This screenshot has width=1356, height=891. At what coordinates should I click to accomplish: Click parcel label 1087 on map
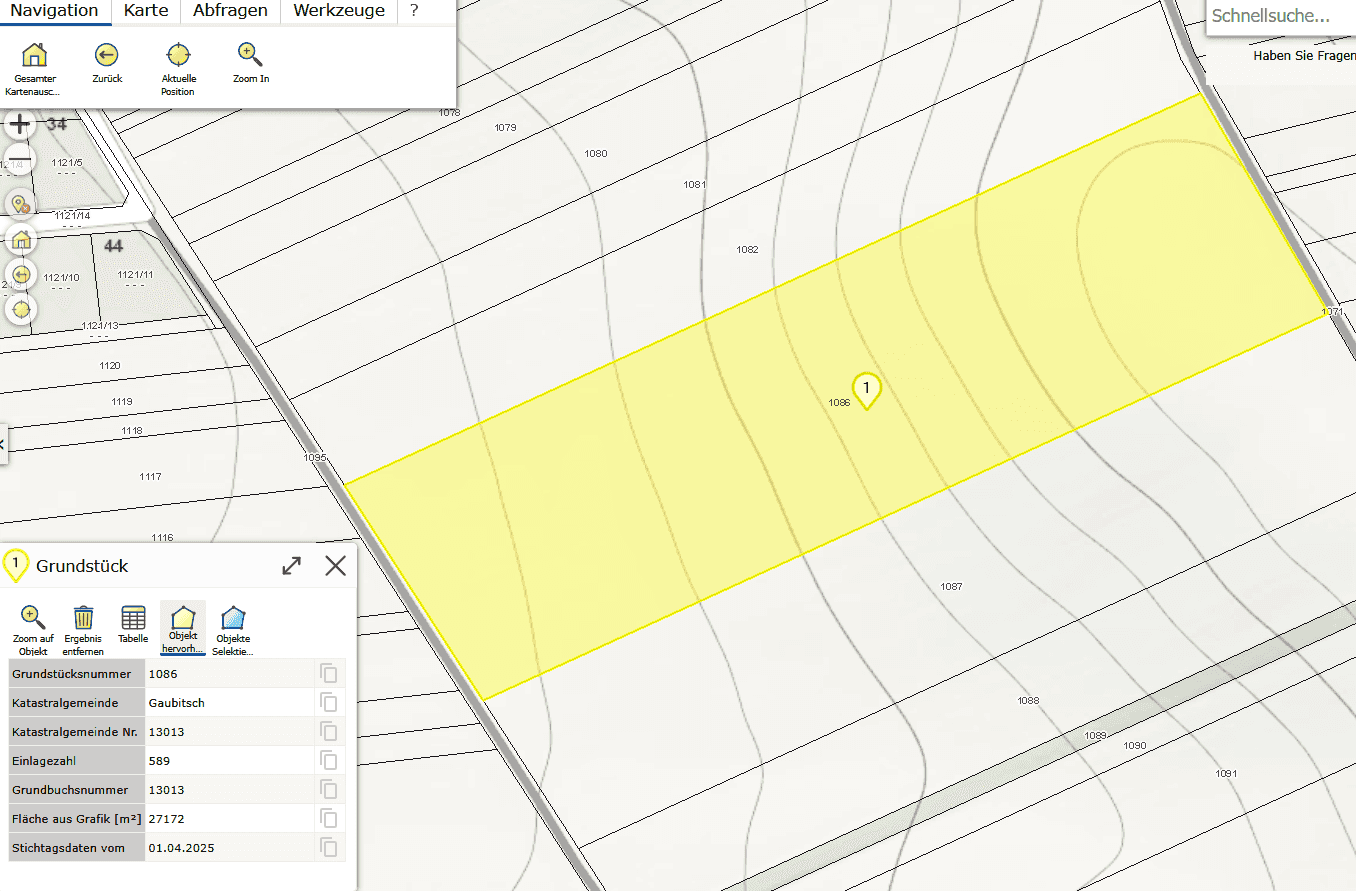click(x=951, y=586)
